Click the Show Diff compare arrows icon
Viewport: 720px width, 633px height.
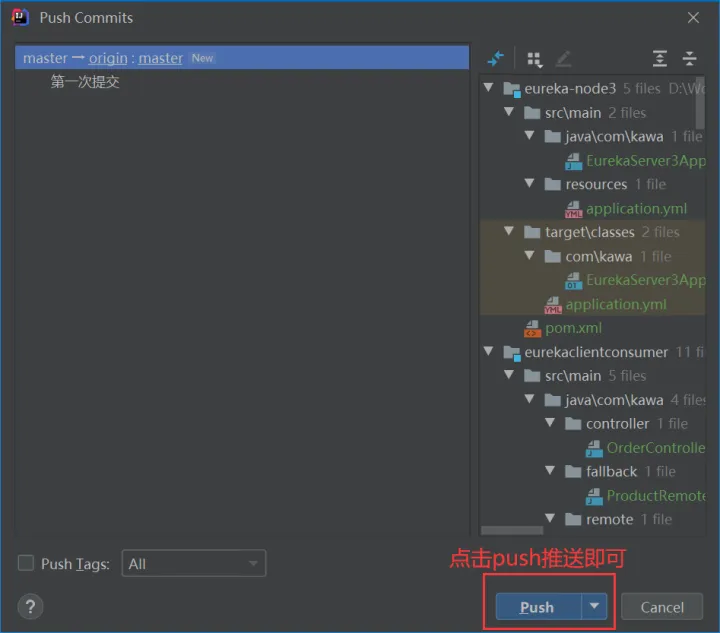(495, 58)
